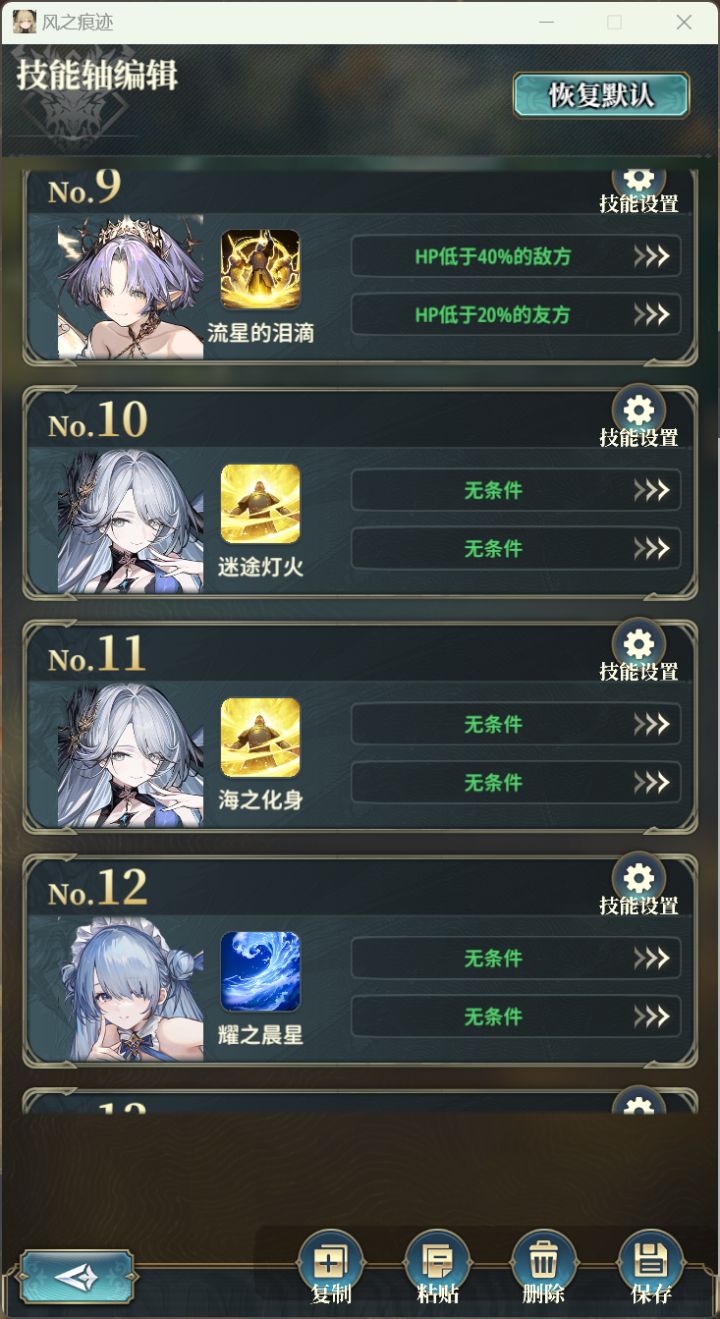Select the 海之化身 skill icon
The image size is (720, 1319).
pyautogui.click(x=260, y=737)
